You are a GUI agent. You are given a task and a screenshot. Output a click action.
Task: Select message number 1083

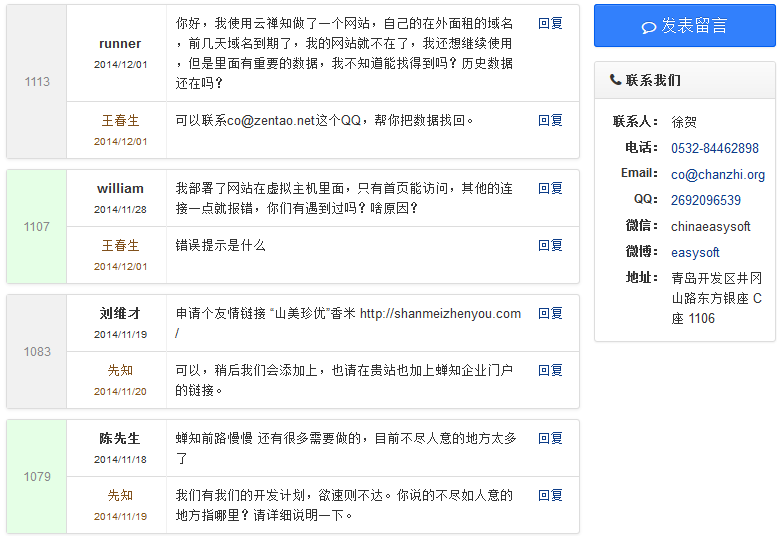pyautogui.click(x=37, y=352)
